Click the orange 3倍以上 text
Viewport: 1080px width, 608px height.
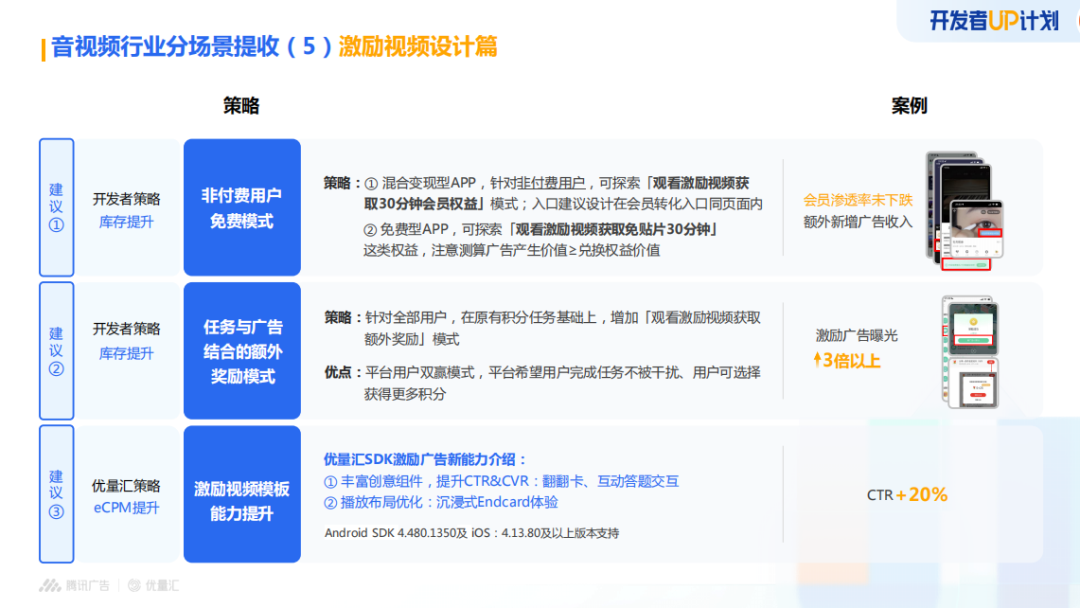click(851, 360)
